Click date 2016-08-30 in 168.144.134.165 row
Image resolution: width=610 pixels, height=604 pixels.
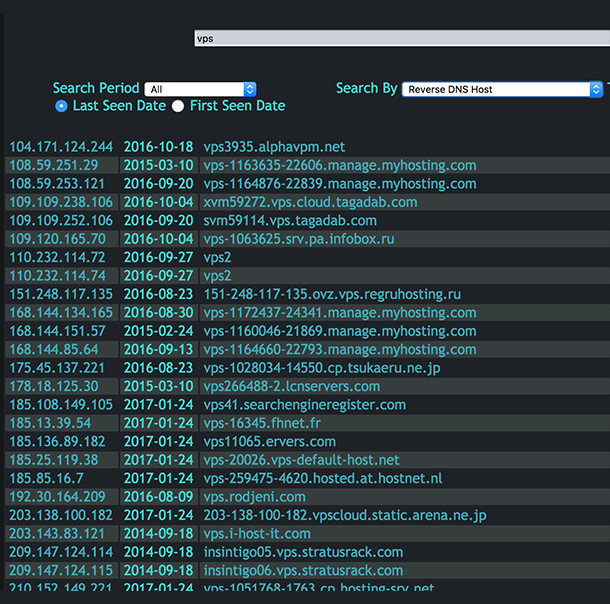point(158,313)
